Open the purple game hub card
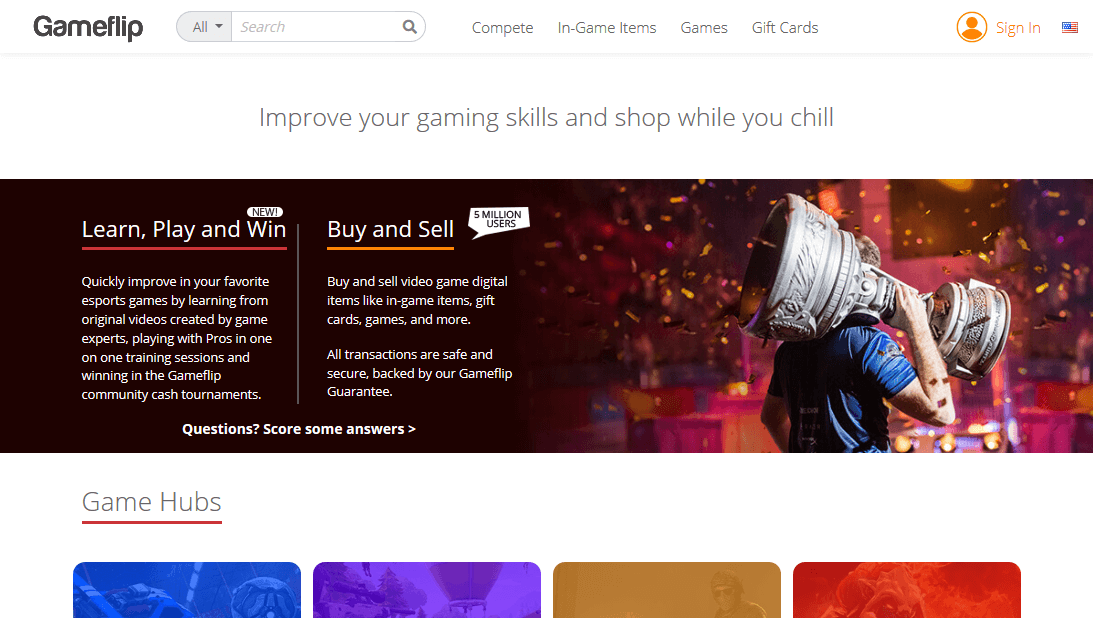The image size is (1093, 618). 427,590
